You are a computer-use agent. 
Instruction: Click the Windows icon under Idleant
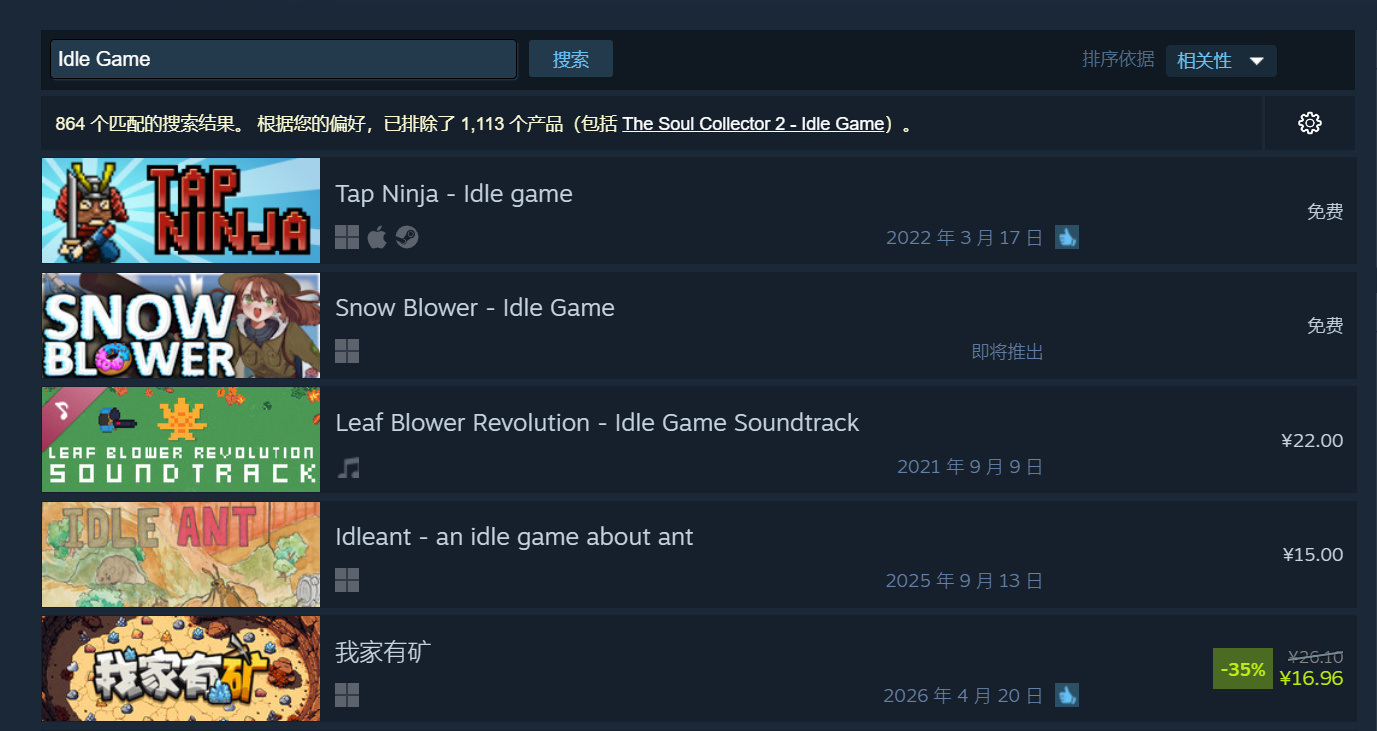tap(347, 580)
